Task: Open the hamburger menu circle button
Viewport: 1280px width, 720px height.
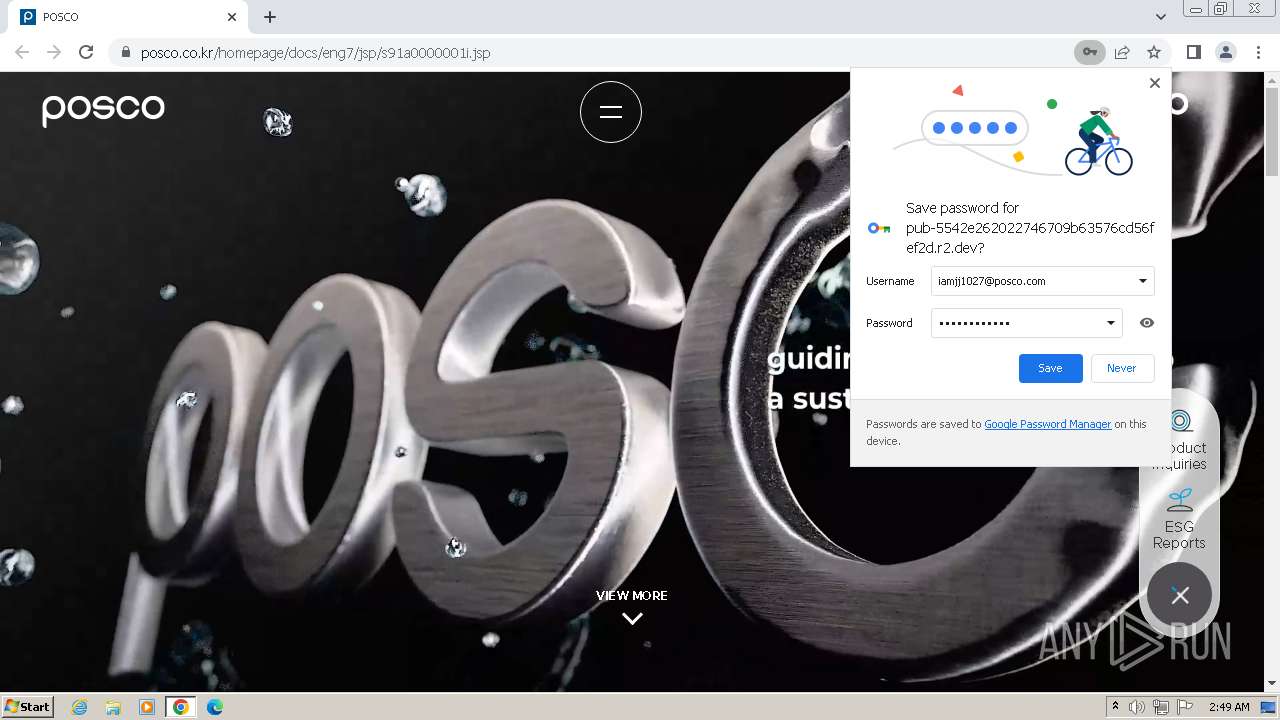Action: point(611,112)
